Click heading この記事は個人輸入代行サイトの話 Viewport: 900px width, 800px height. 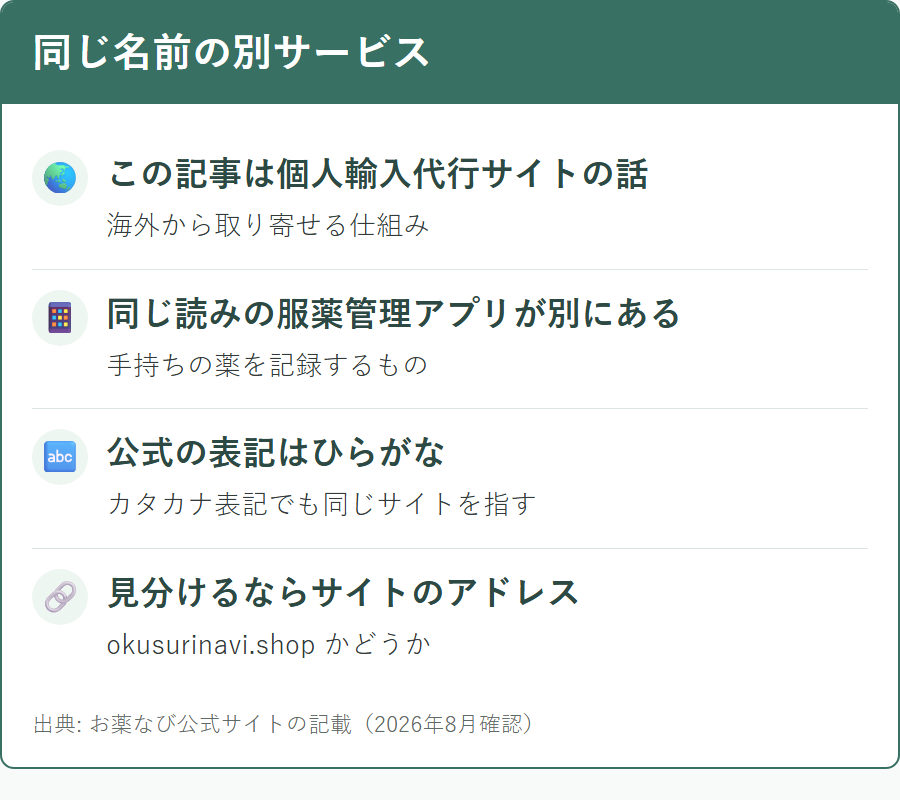click(x=378, y=174)
